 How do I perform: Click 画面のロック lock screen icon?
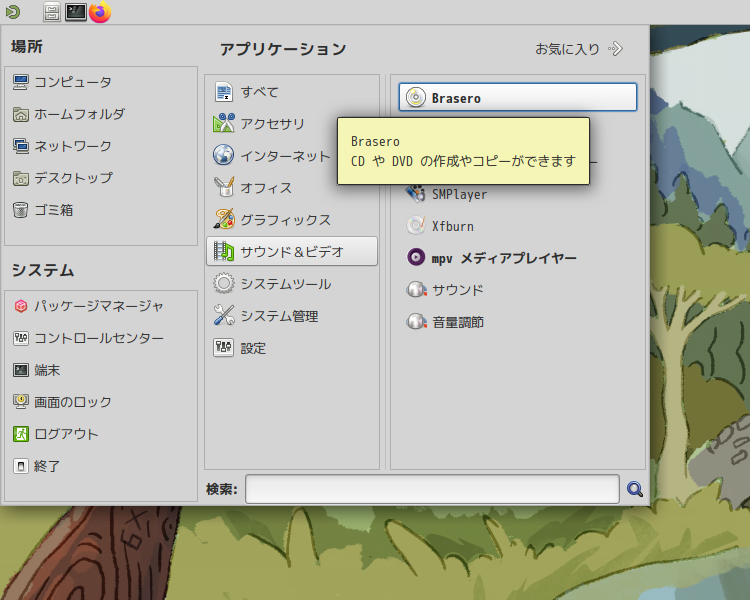21,402
